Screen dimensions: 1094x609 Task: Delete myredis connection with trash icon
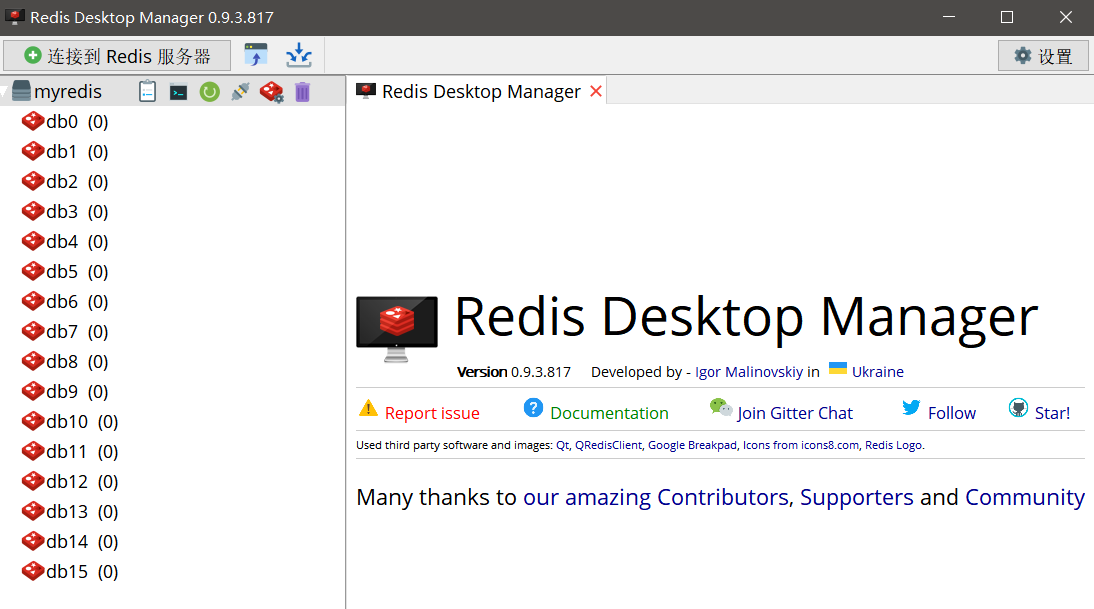point(302,92)
